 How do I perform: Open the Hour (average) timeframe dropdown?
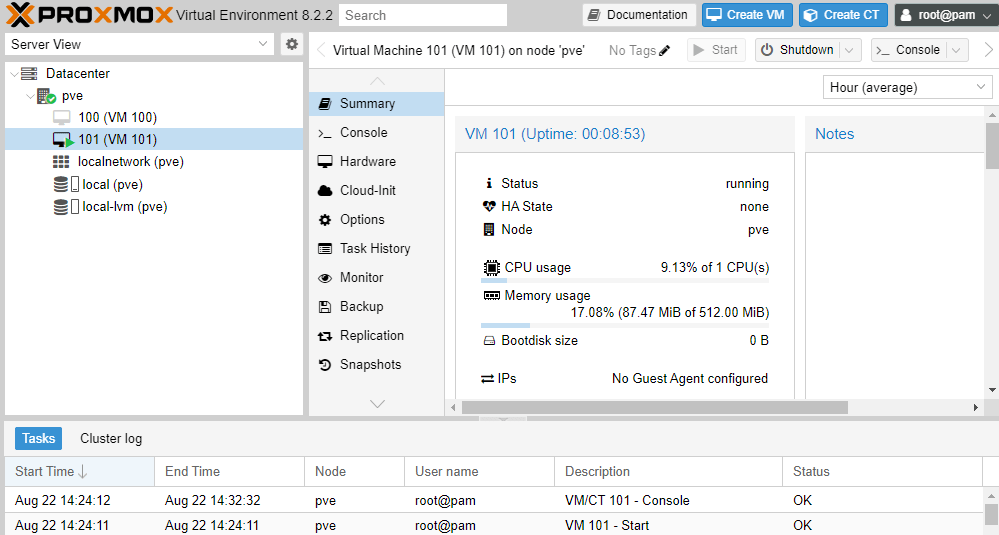tap(981, 87)
